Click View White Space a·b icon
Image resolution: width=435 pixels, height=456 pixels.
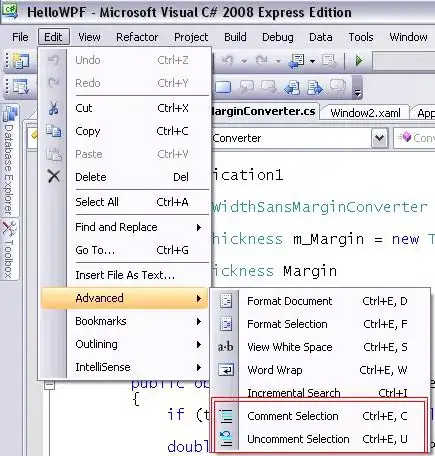pyautogui.click(x=226, y=347)
